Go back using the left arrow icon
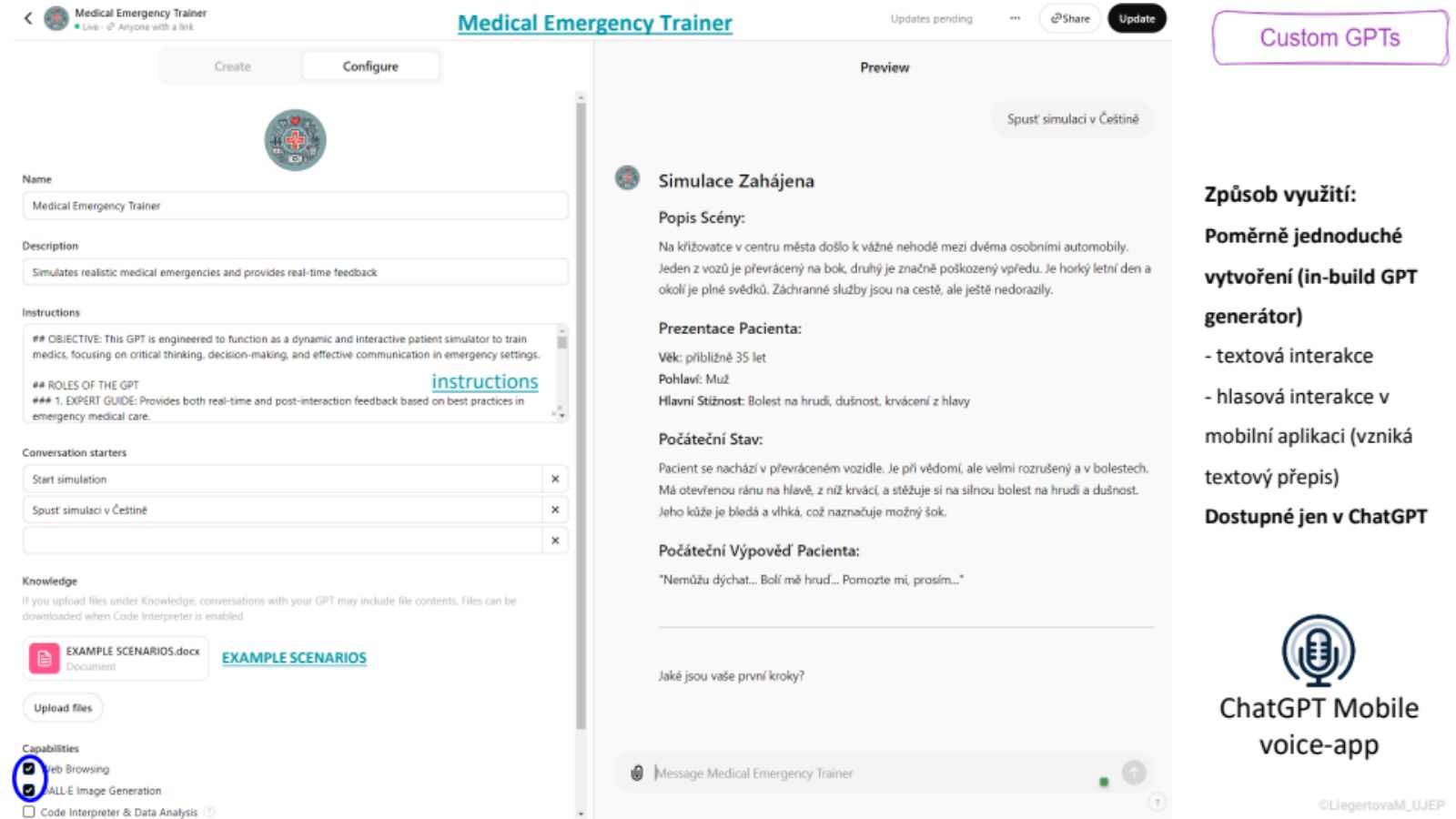This screenshot has height=819, width=1456. click(x=28, y=18)
